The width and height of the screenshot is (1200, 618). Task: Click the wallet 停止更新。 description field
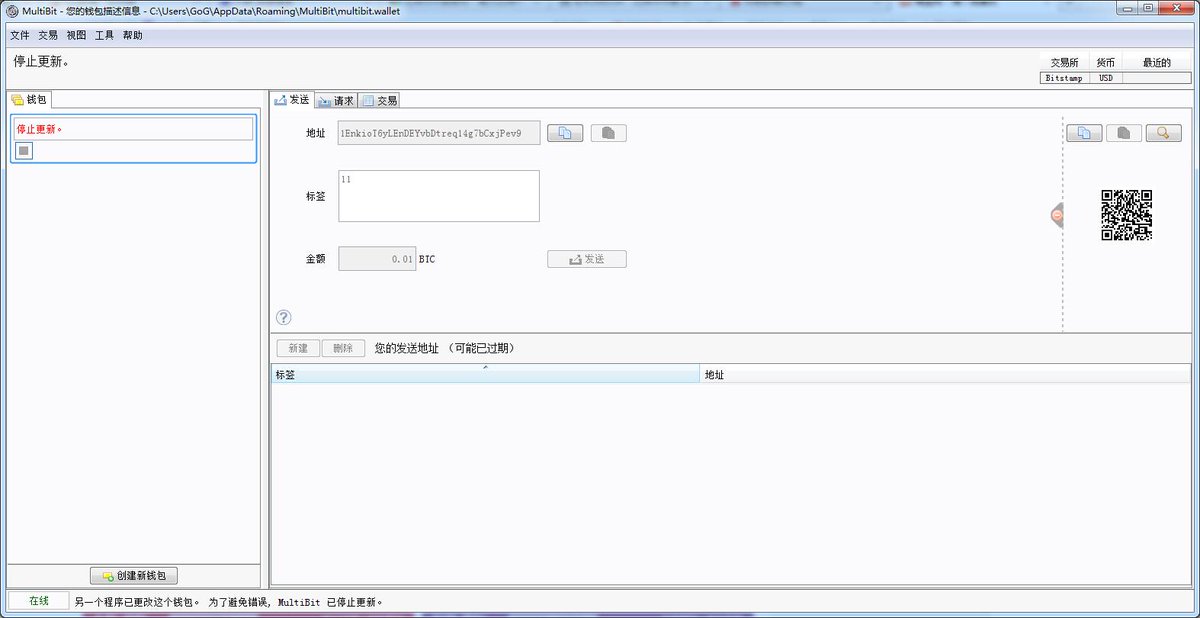click(133, 129)
